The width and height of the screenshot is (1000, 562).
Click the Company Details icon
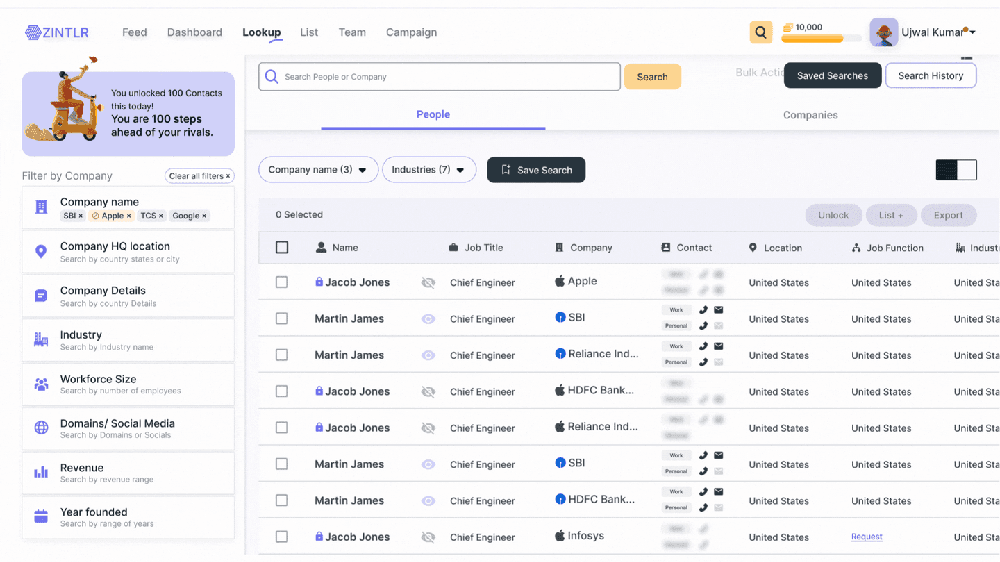pos(41,295)
